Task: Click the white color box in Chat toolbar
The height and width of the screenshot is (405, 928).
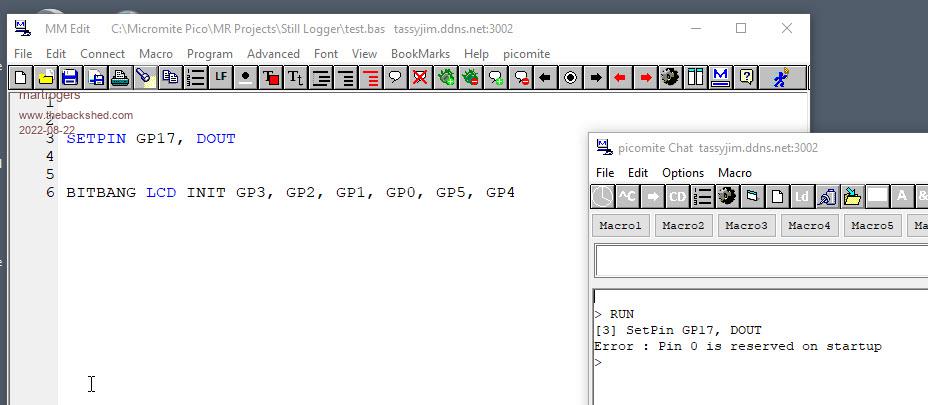Action: 877,196
